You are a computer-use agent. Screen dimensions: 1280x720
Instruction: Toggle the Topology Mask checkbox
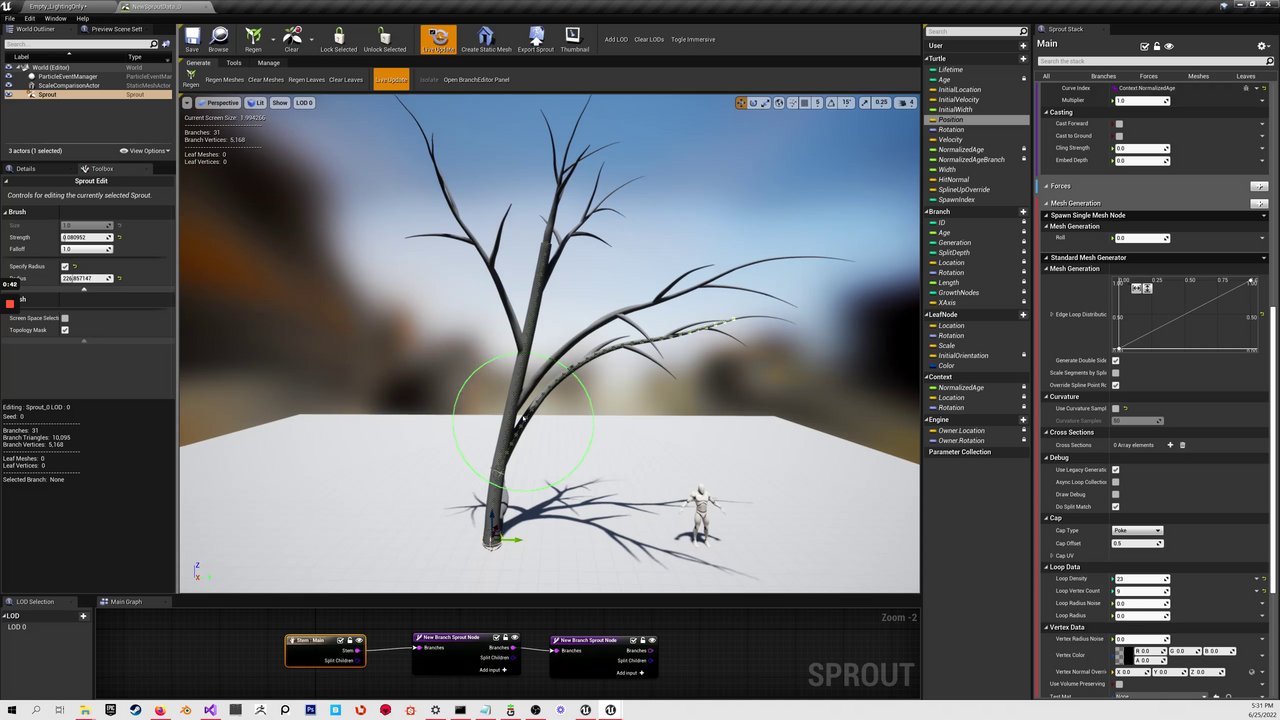(65, 330)
